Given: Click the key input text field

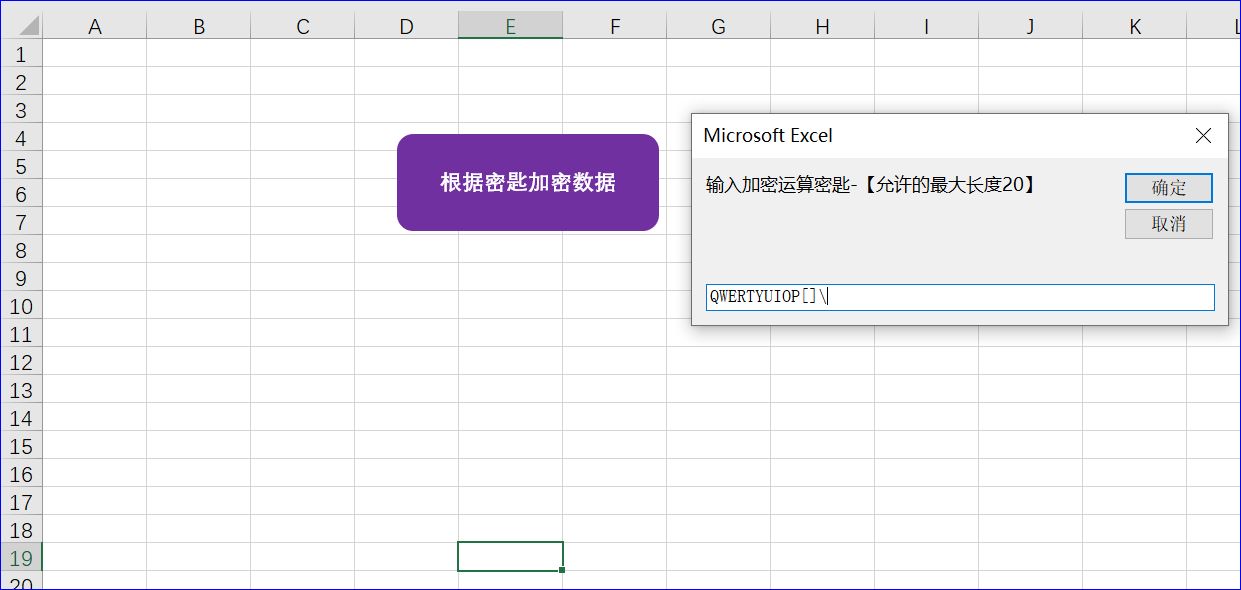Looking at the screenshot, I should click(960, 297).
